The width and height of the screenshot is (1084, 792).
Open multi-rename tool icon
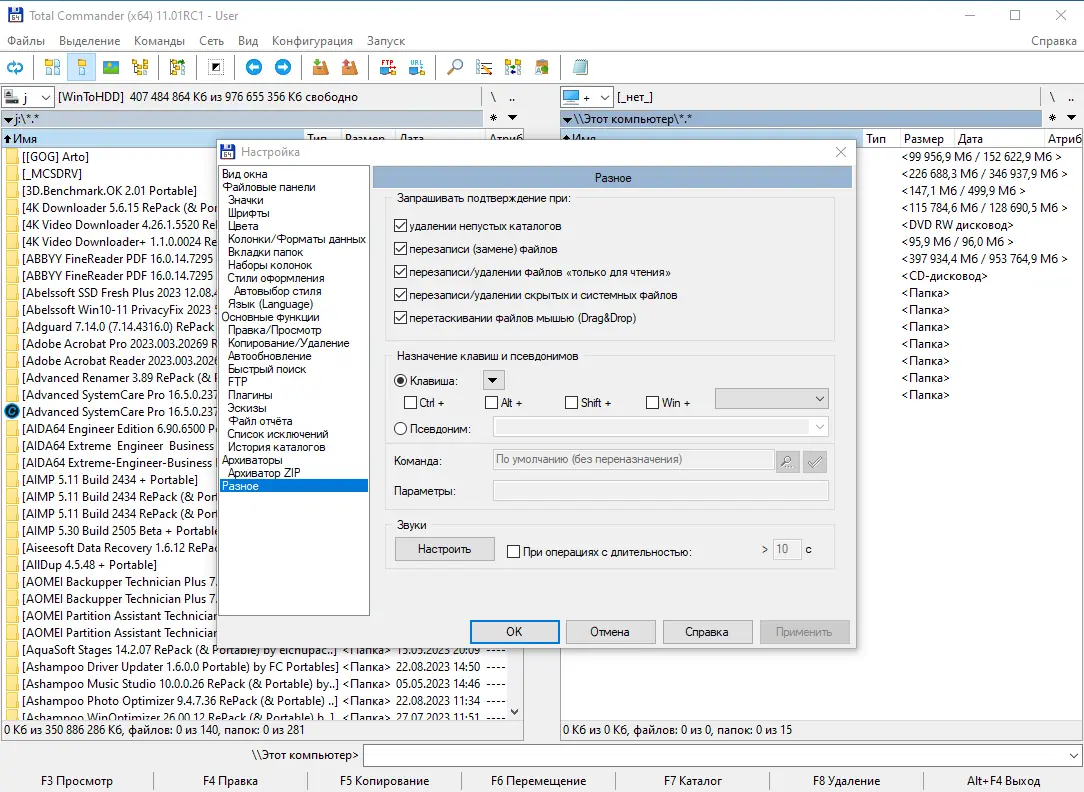point(484,67)
